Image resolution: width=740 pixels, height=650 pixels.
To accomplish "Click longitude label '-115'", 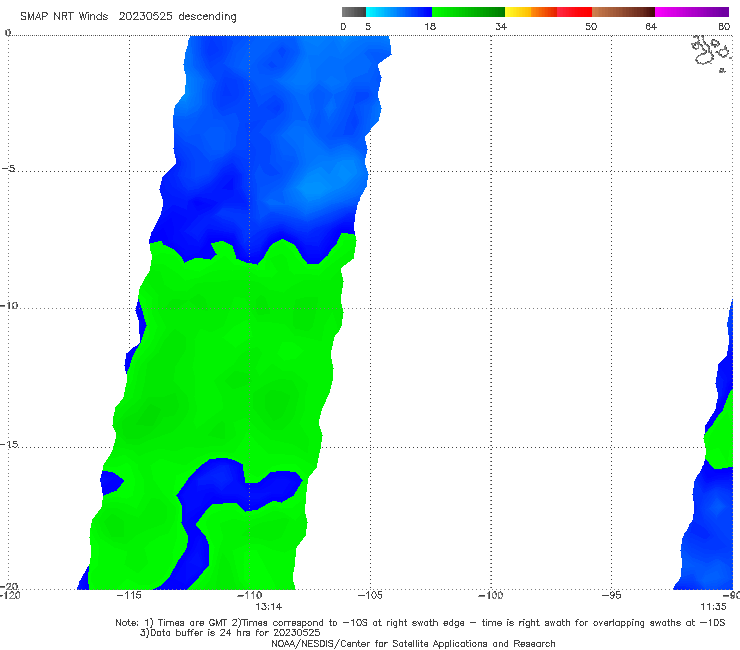I will coord(129,595).
